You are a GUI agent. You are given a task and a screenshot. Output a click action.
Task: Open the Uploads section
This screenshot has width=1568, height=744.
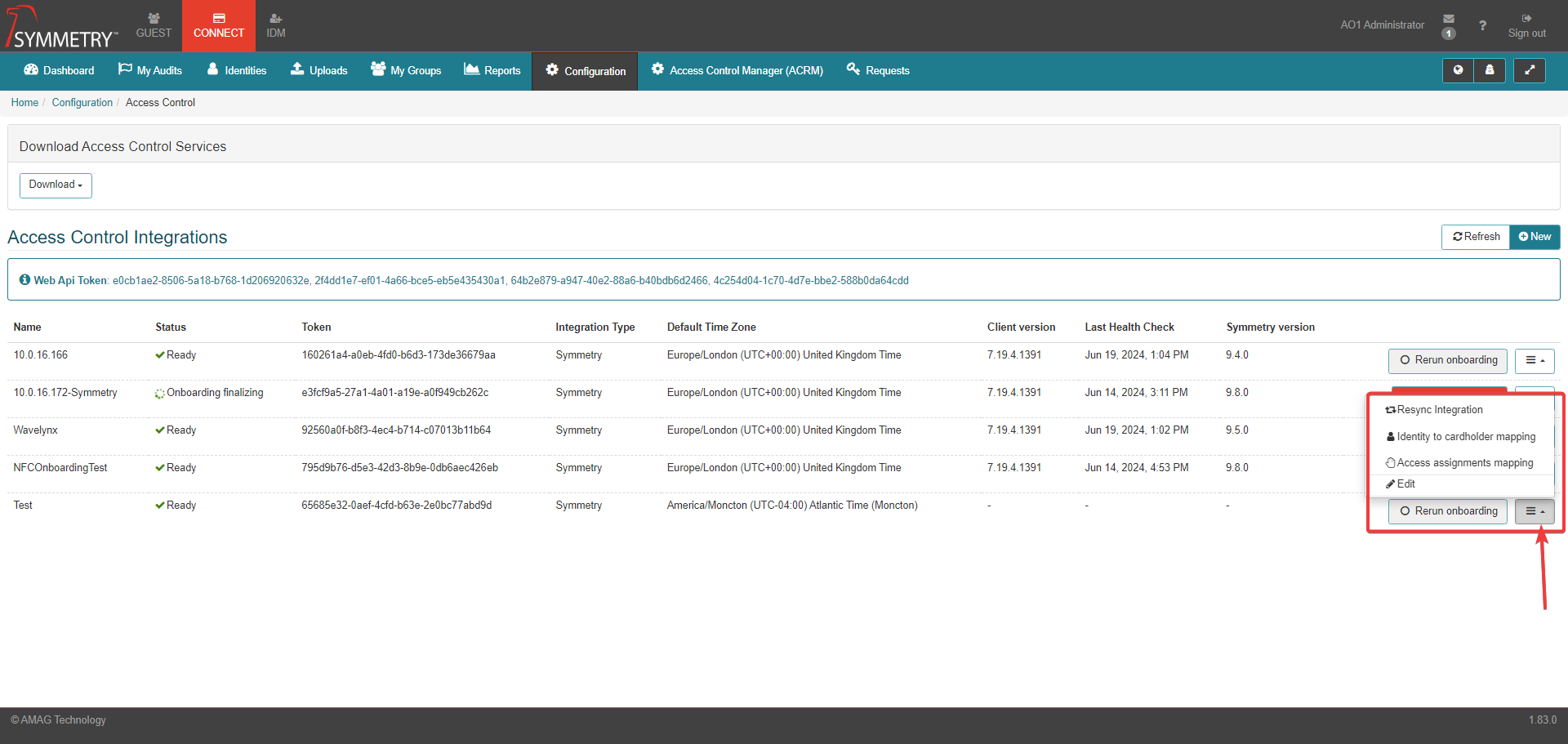319,70
